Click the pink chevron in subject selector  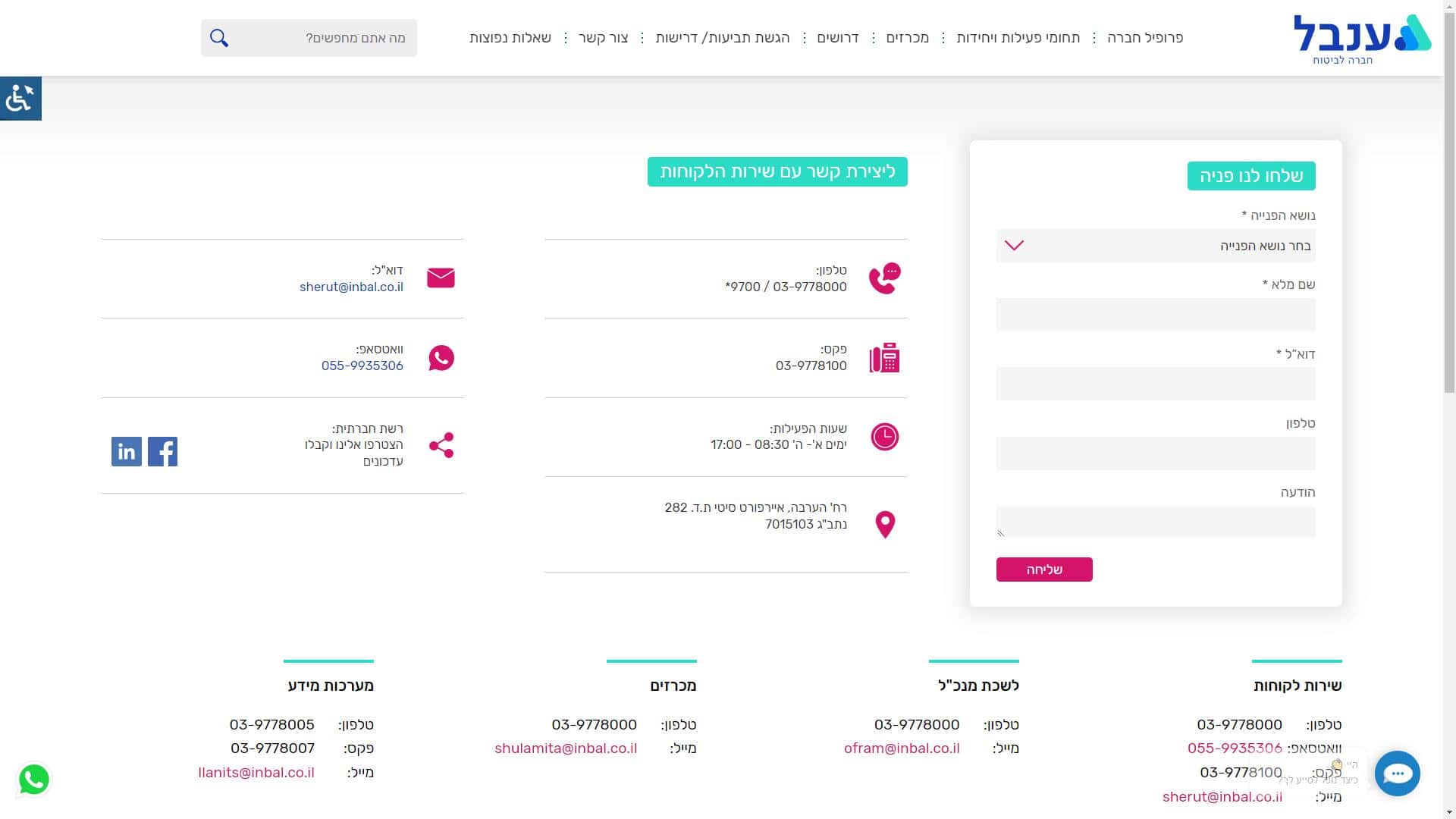click(x=1014, y=246)
